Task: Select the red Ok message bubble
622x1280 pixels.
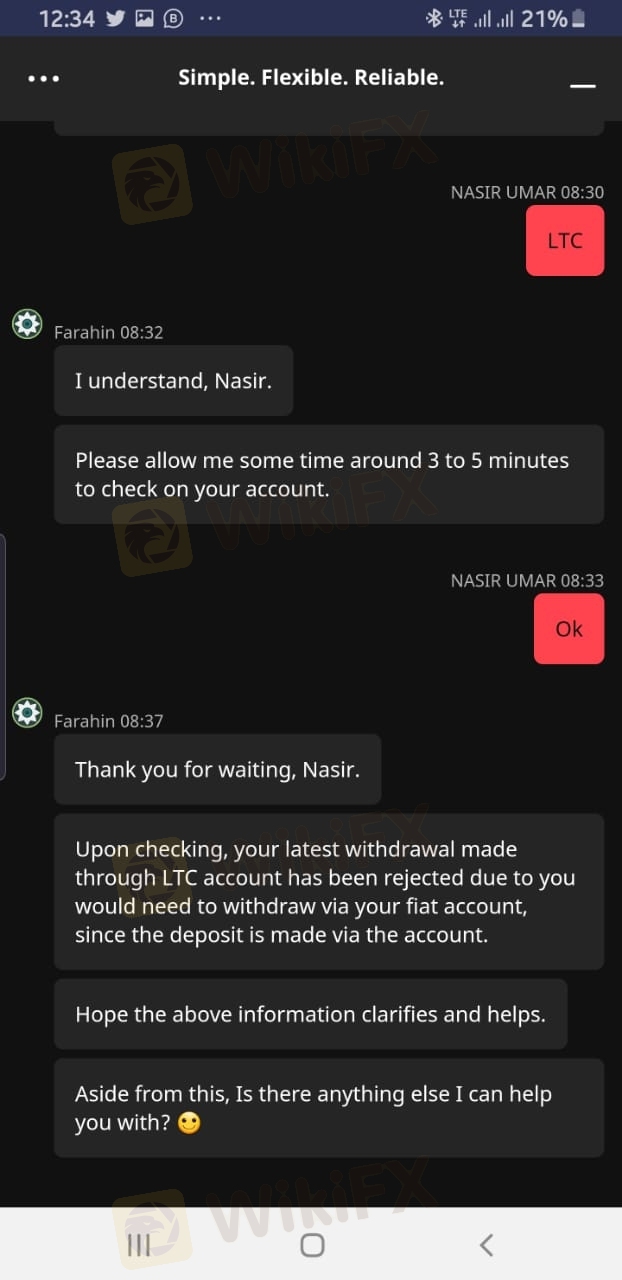Action: pos(569,629)
